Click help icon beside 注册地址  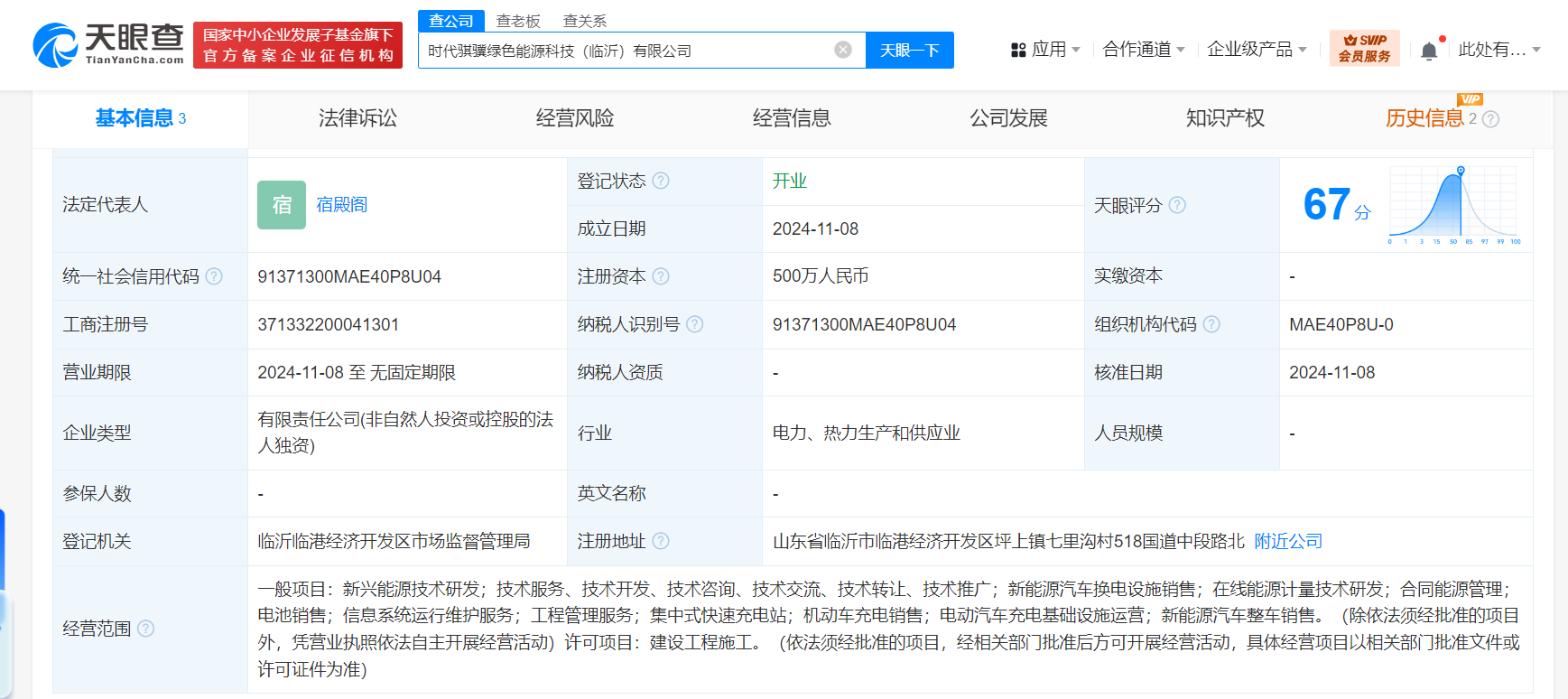(661, 541)
